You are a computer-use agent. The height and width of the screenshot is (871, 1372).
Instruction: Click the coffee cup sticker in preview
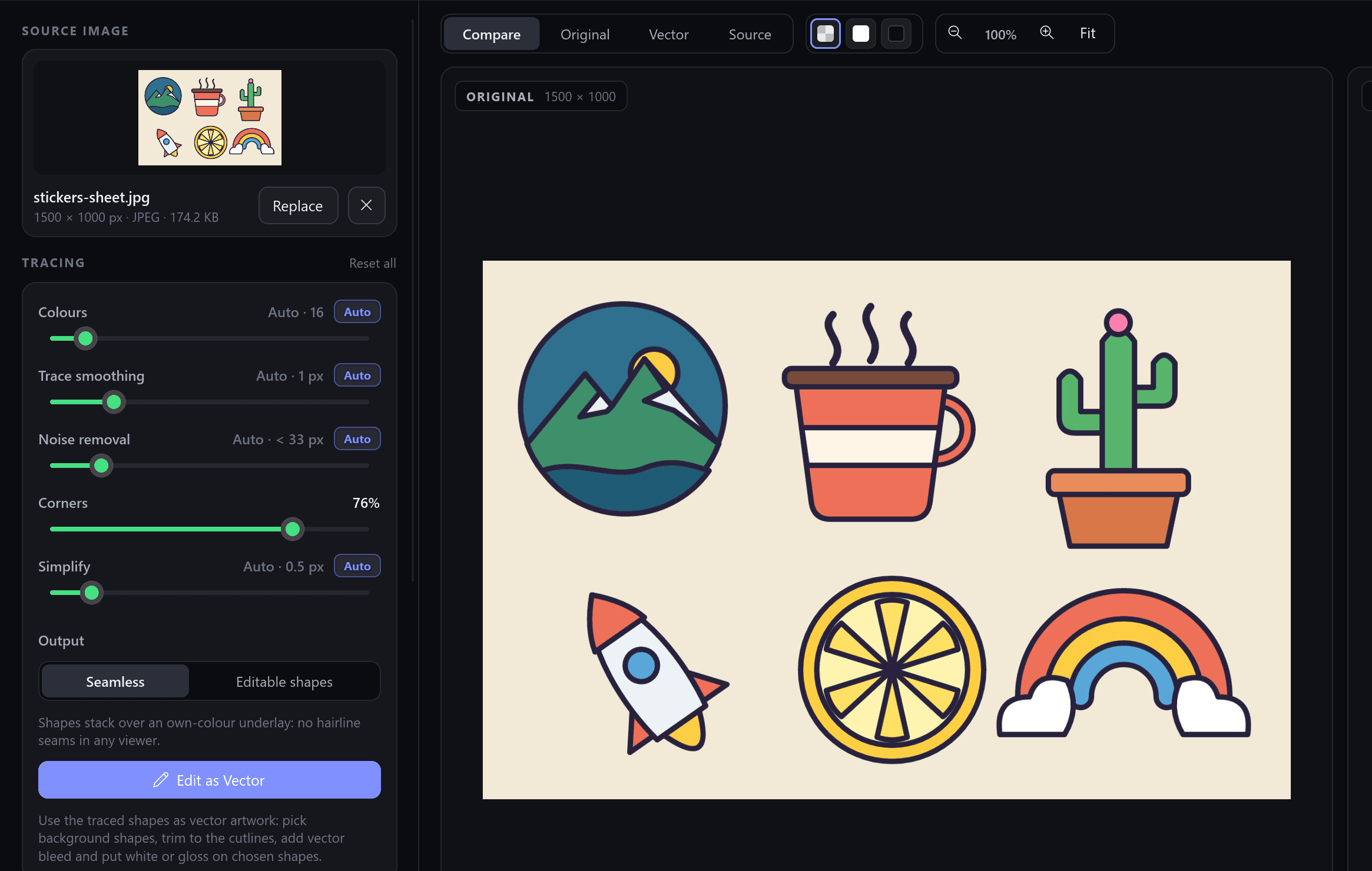878,413
